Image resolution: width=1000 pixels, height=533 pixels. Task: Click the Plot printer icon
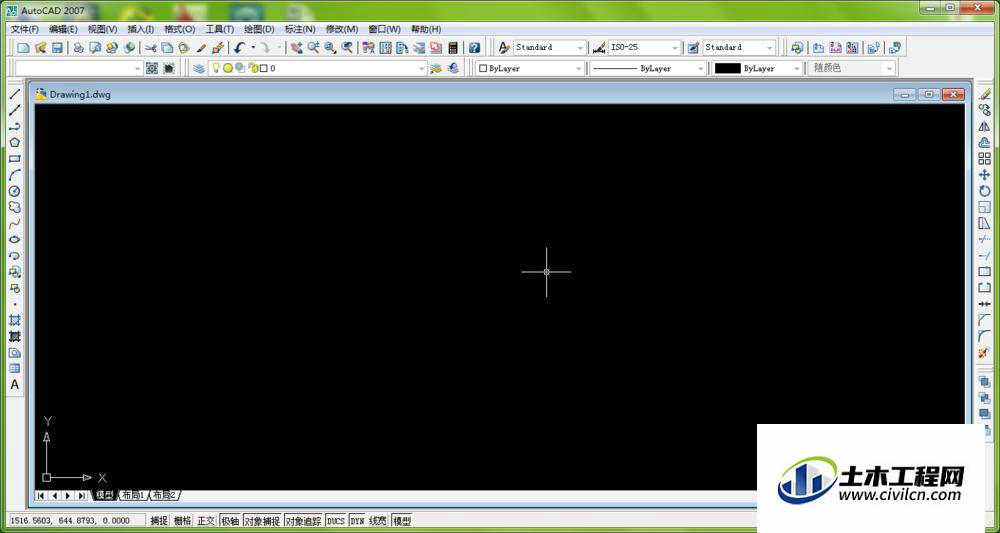[78, 48]
